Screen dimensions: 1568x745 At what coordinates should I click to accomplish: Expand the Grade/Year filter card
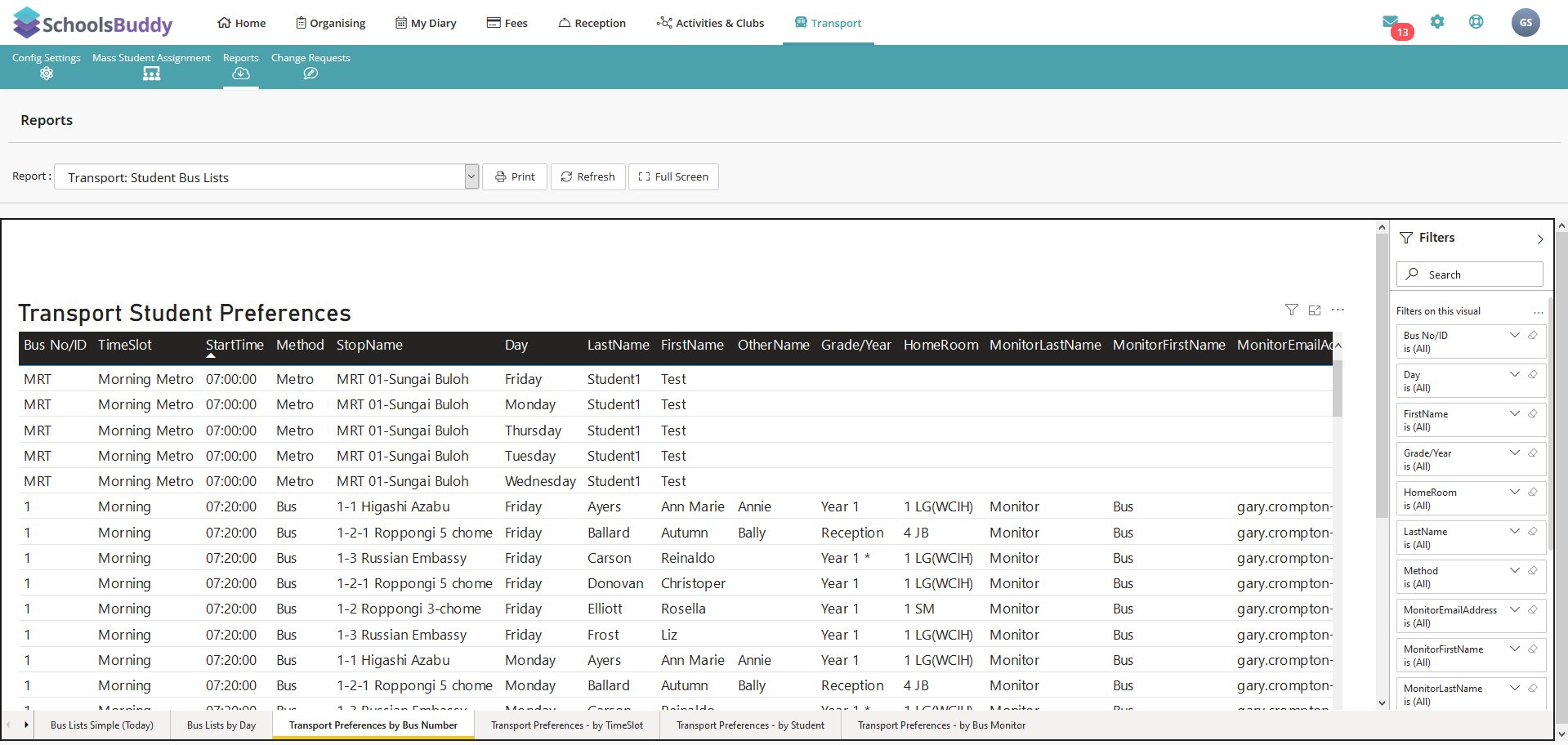[x=1514, y=453]
